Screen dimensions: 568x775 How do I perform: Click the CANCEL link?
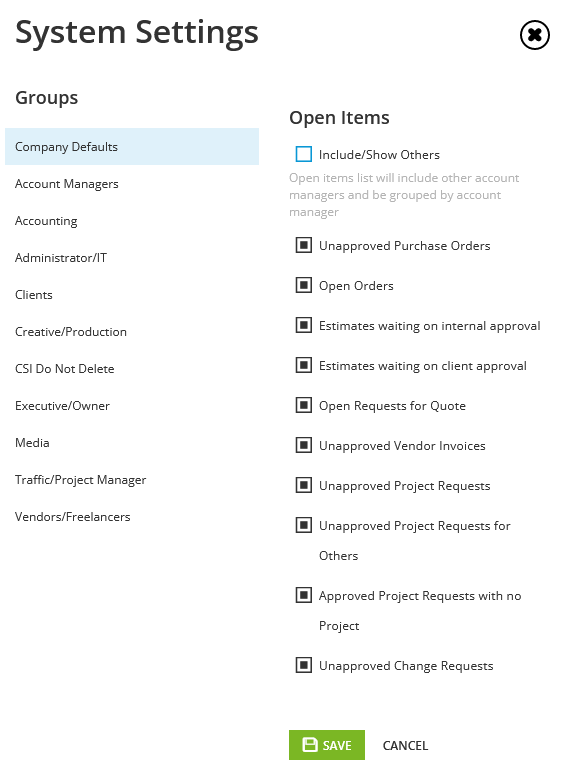pos(405,745)
